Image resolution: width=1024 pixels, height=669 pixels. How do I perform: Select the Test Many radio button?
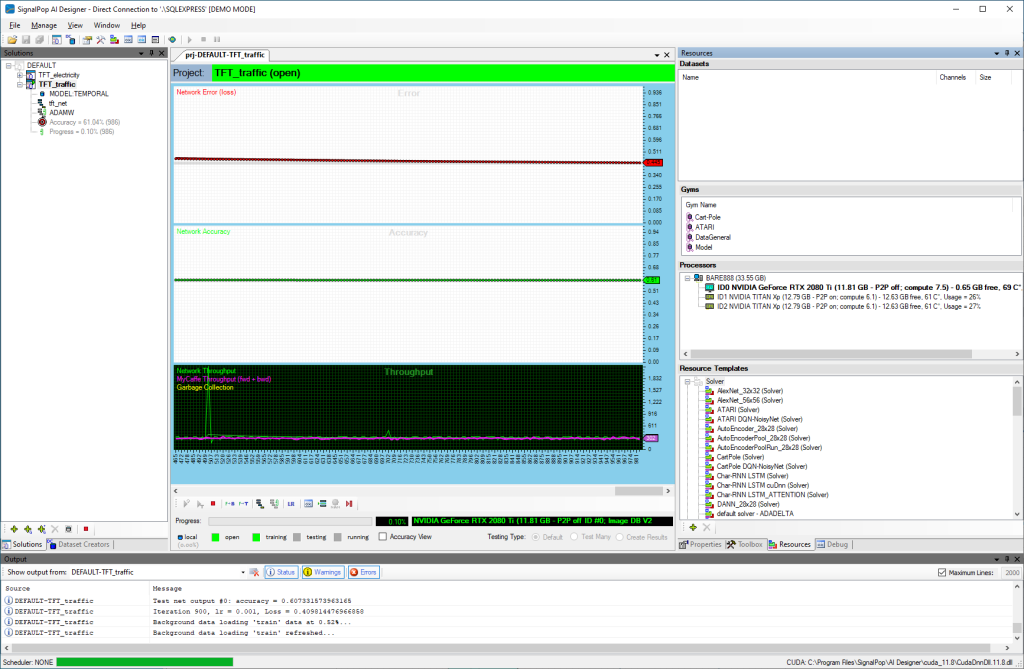coord(574,537)
